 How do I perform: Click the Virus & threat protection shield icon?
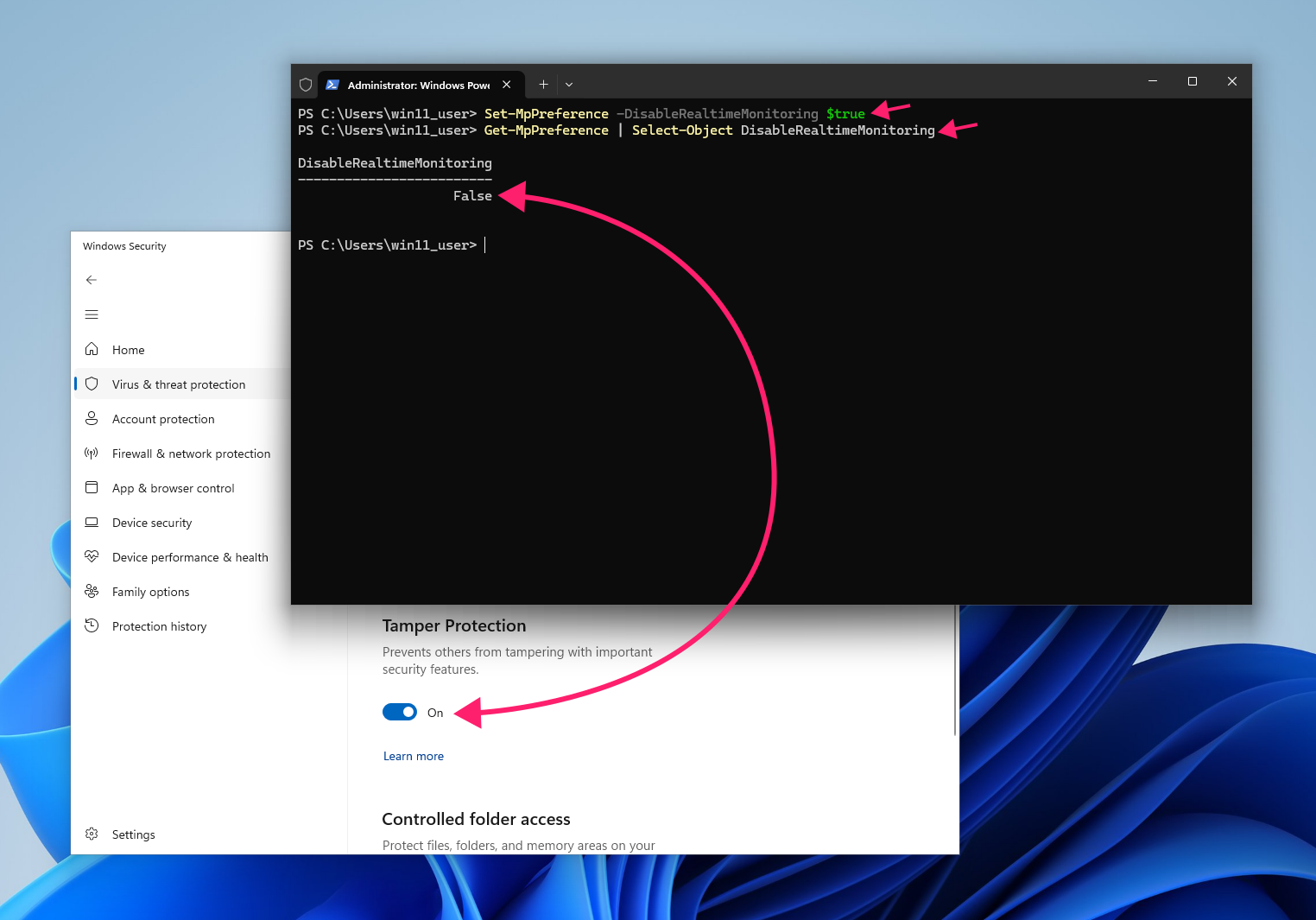pyautogui.click(x=92, y=384)
